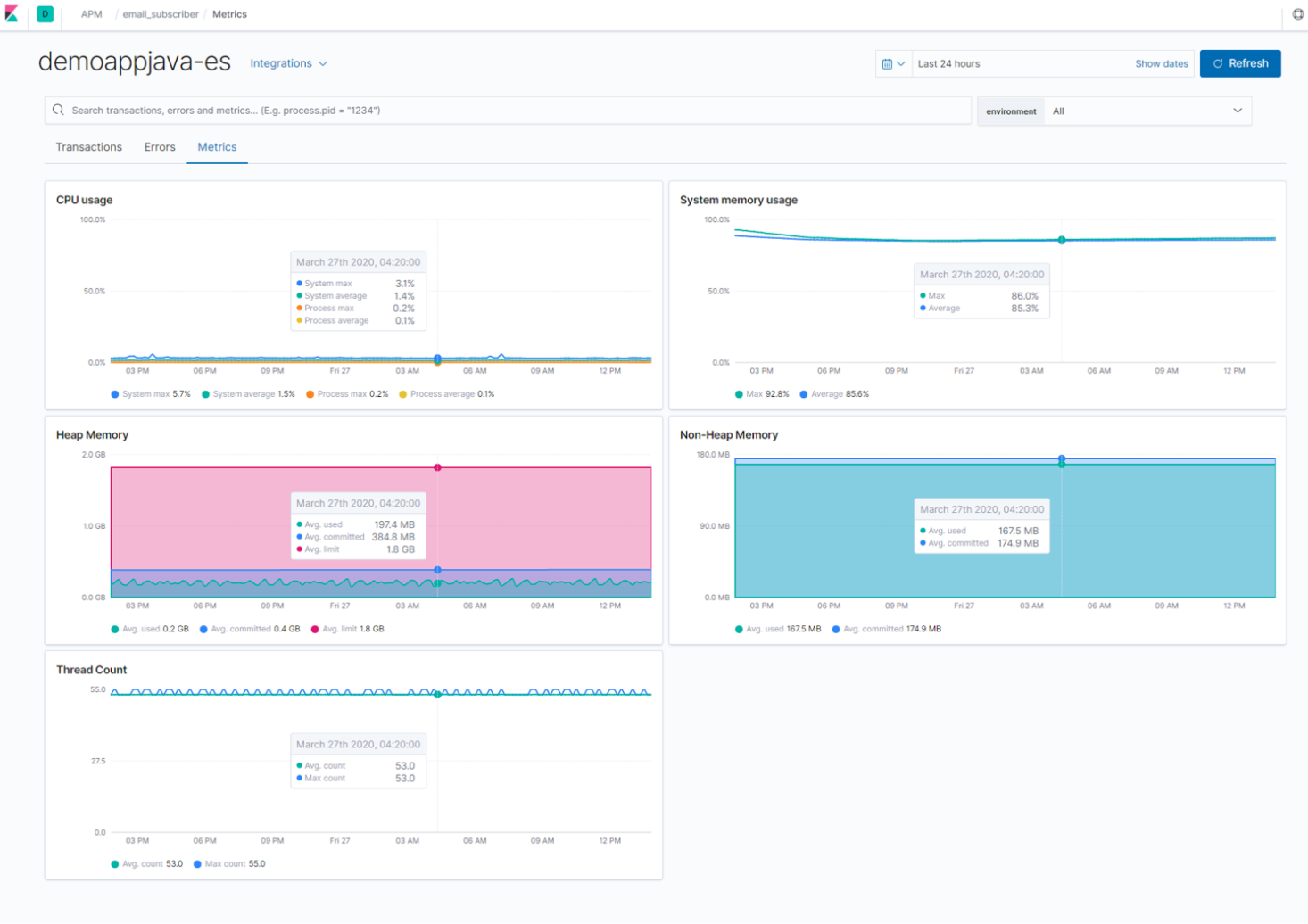Select Last 24 hours time range
The height and width of the screenshot is (924, 1308).
pos(948,63)
